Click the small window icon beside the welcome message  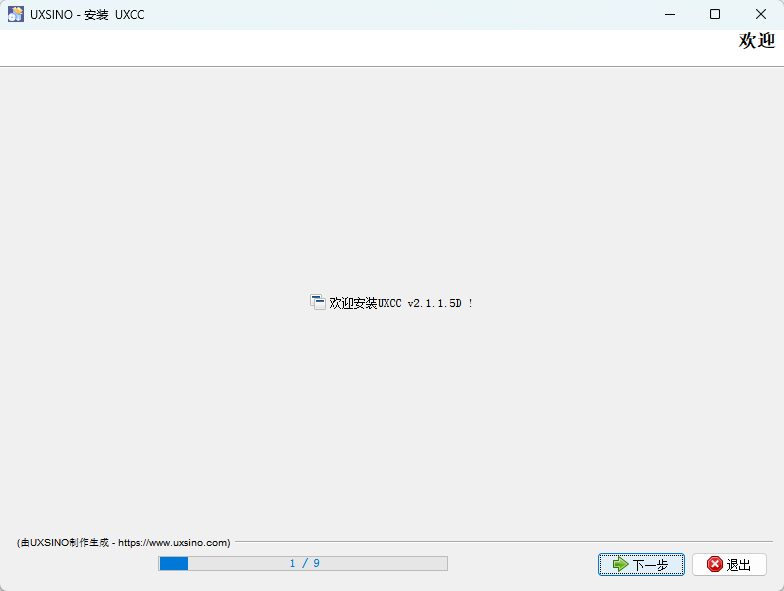(x=318, y=302)
